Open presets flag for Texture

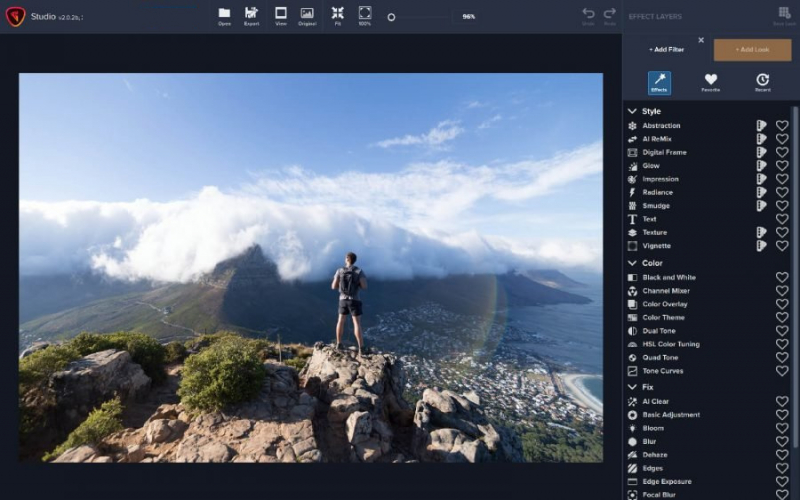click(761, 232)
